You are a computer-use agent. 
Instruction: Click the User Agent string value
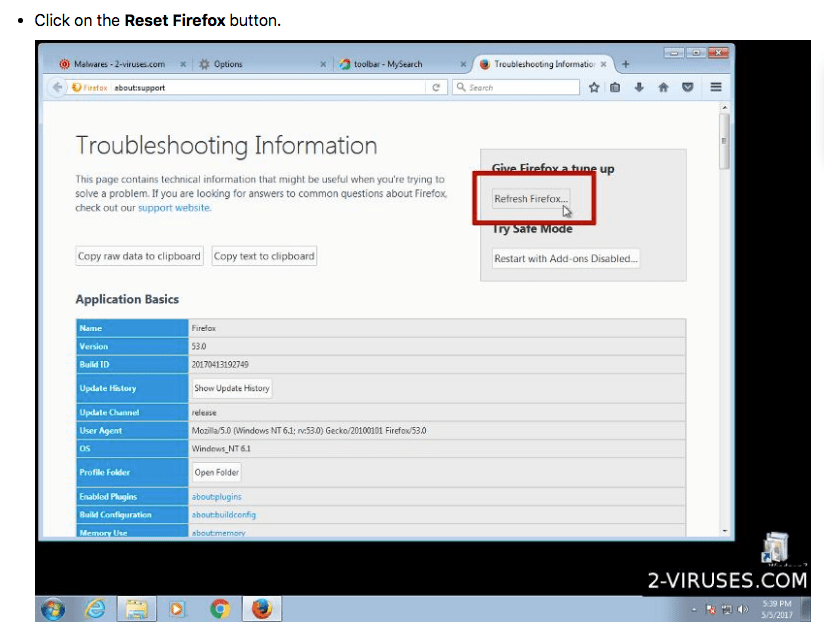coord(309,430)
